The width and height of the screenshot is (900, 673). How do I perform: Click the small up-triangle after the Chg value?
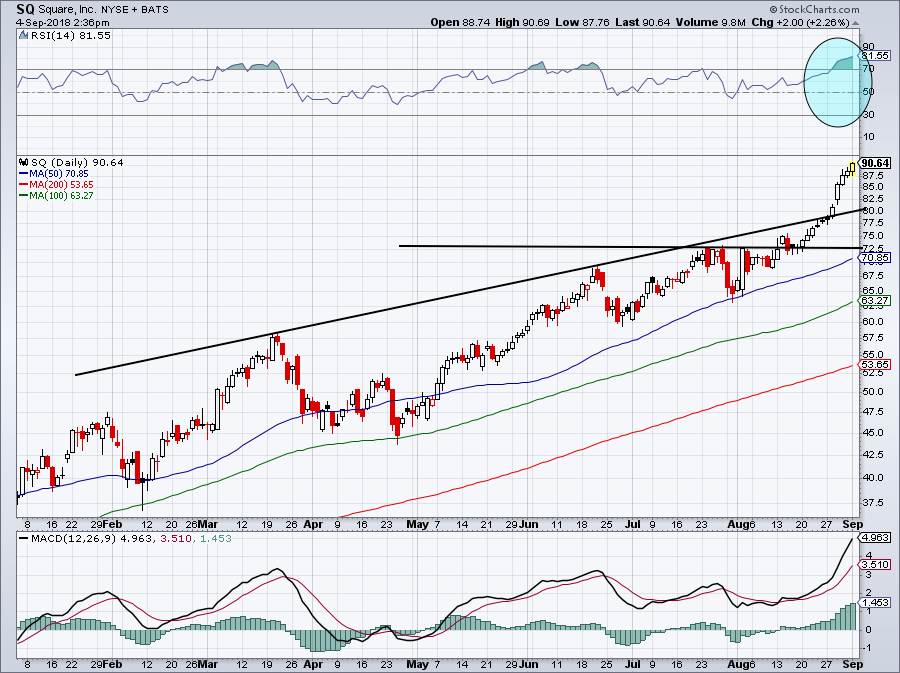tap(856, 23)
